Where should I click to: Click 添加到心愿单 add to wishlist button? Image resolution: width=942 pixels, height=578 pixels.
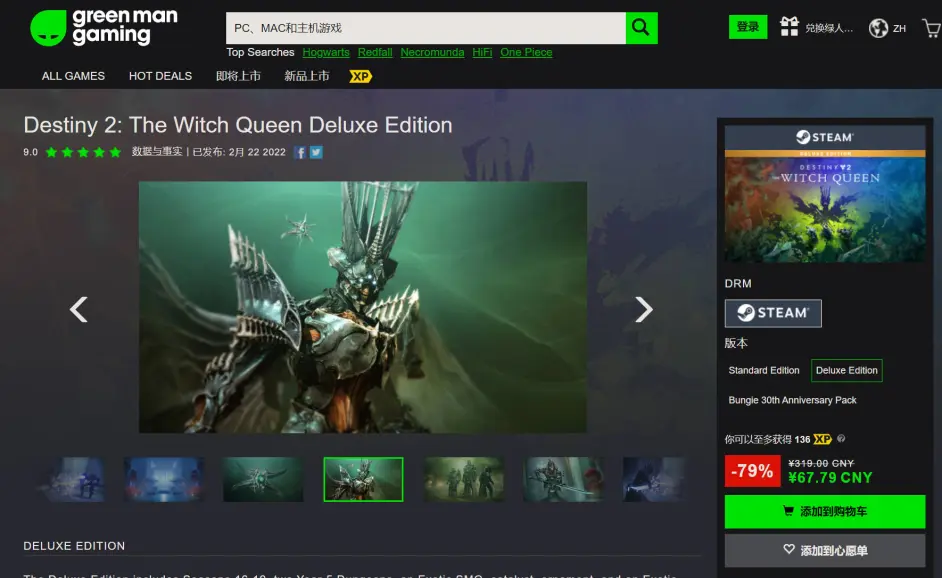point(825,550)
